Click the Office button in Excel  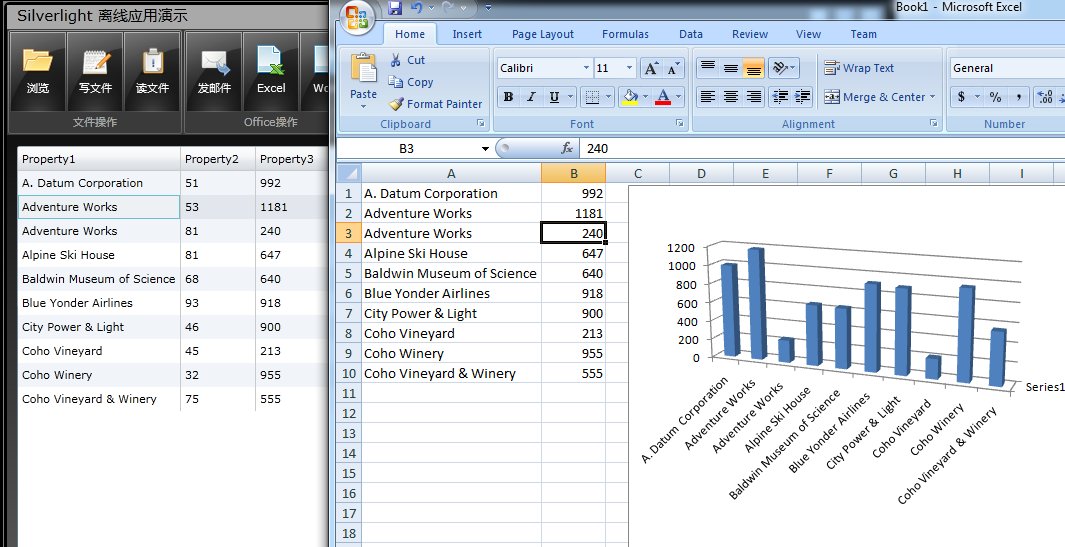356,17
